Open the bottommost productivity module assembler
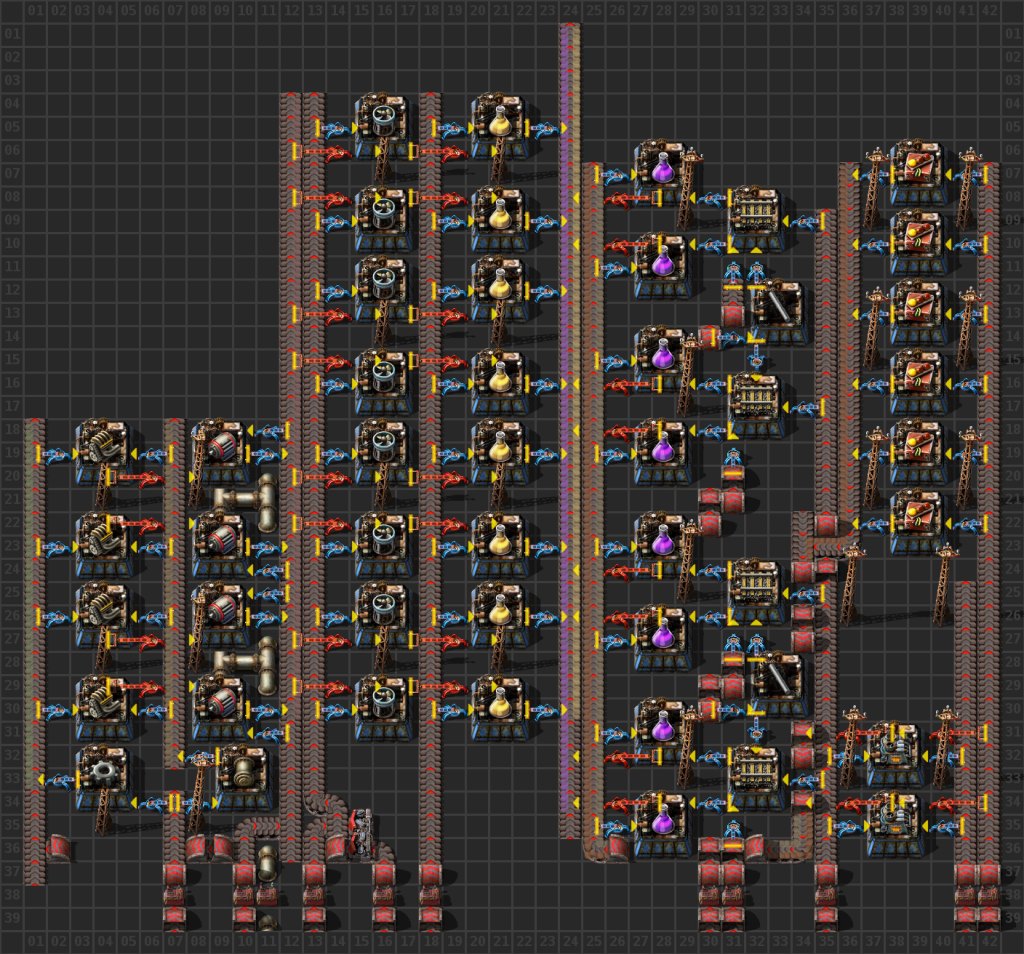The width and height of the screenshot is (1024, 954). coord(920,522)
